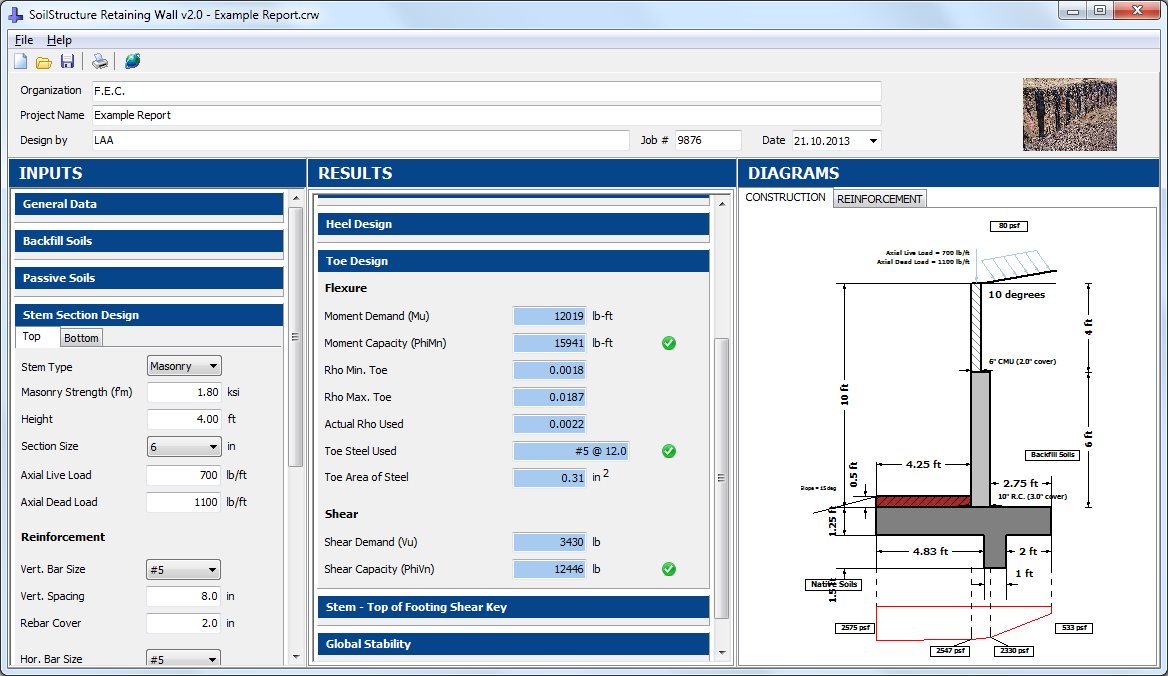Save the current project
This screenshot has width=1168, height=676.
tap(67, 60)
